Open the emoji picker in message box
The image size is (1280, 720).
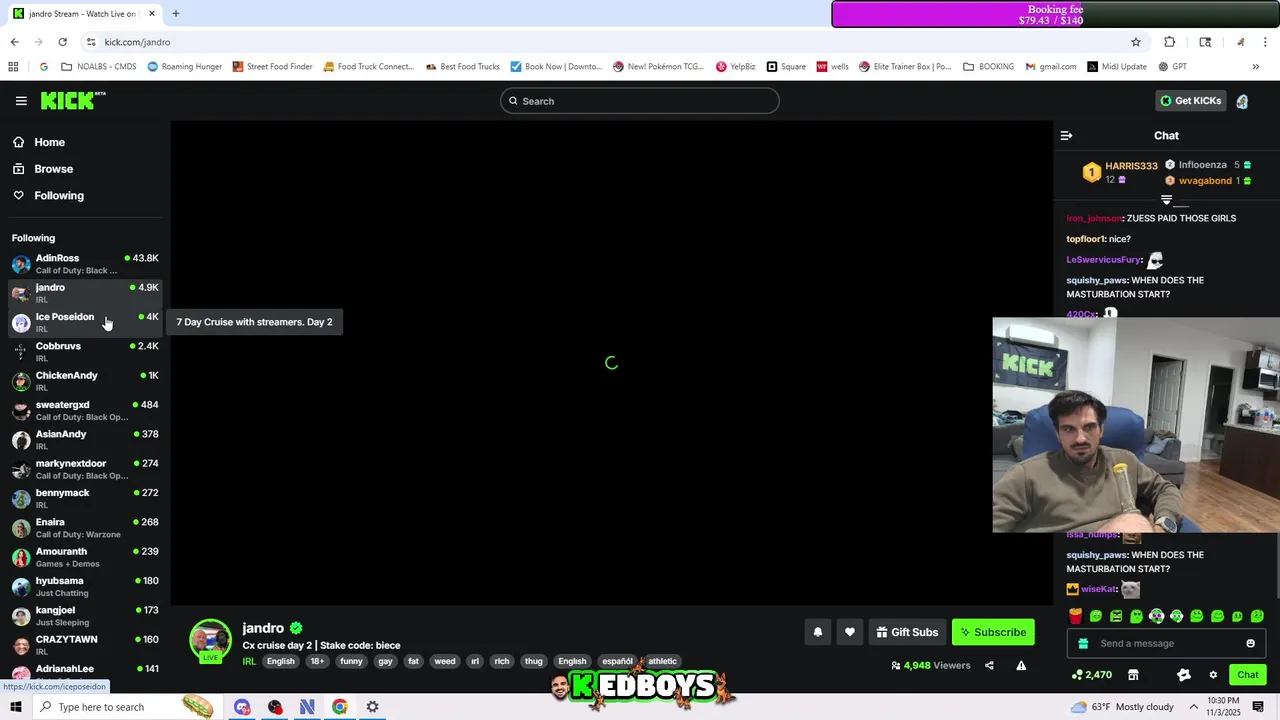click(x=1250, y=644)
